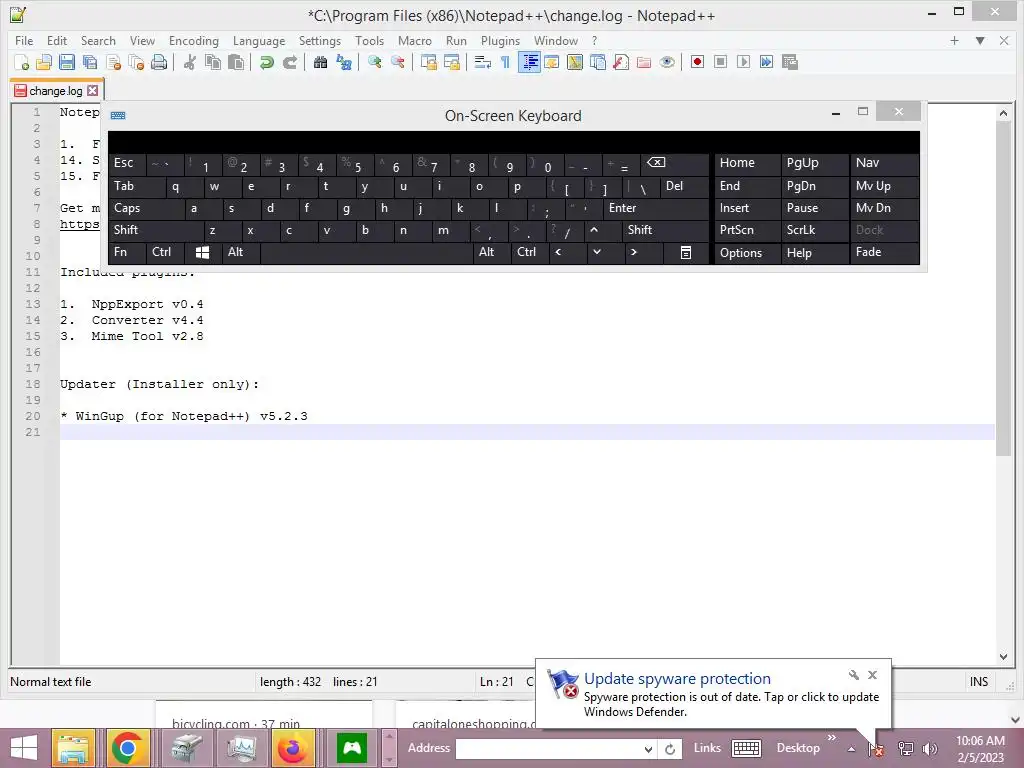The width and height of the screenshot is (1024, 768).
Task: Click the Copy toolbar icon
Action: click(x=213, y=62)
